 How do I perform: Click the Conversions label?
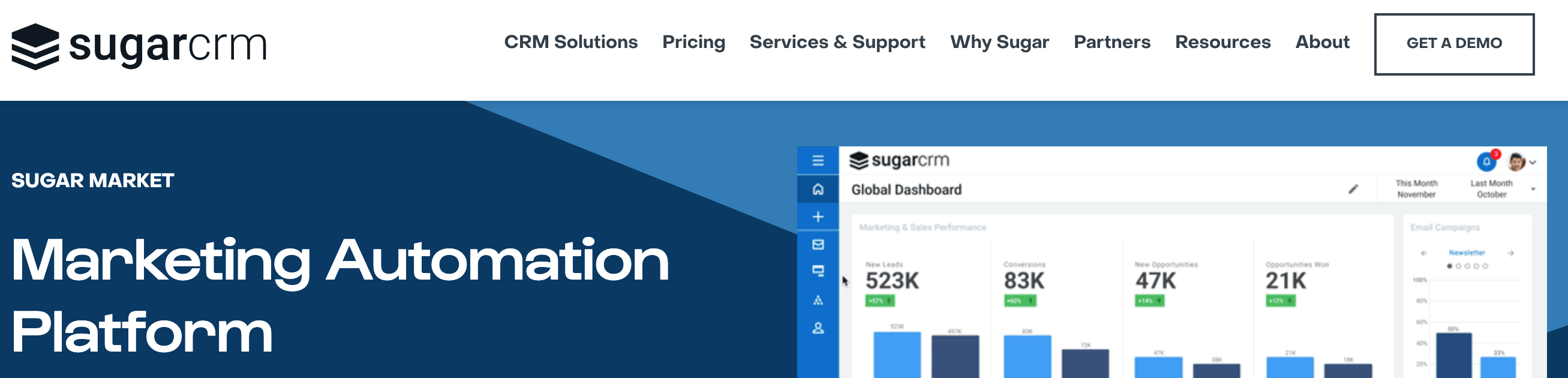[1025, 264]
